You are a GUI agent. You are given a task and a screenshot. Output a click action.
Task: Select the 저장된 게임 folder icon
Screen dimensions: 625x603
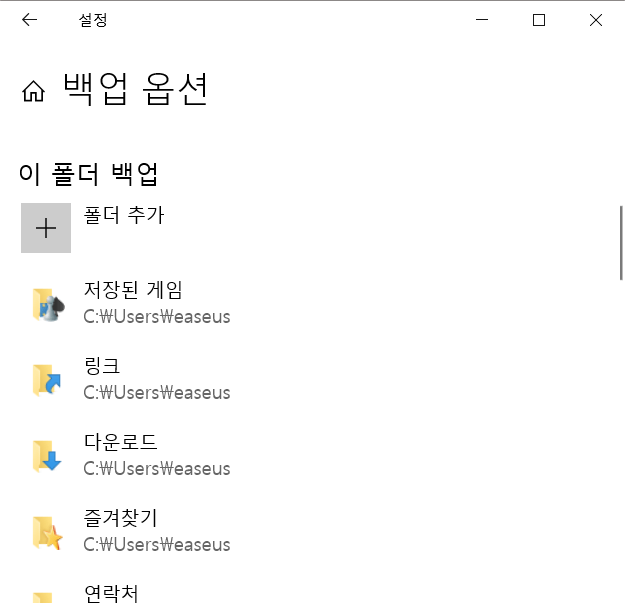(48, 304)
